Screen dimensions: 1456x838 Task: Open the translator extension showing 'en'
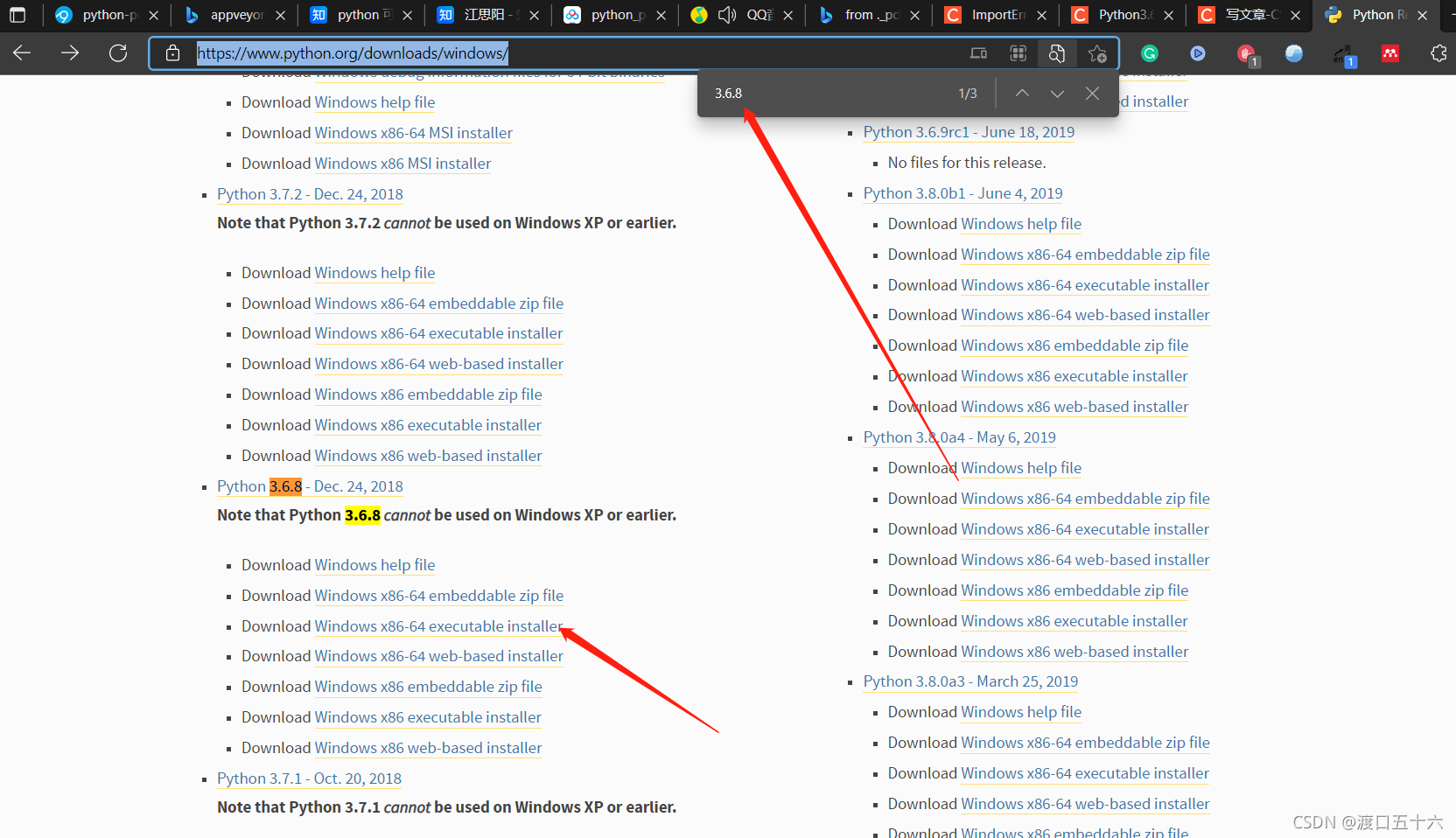pyautogui.click(x=1345, y=54)
